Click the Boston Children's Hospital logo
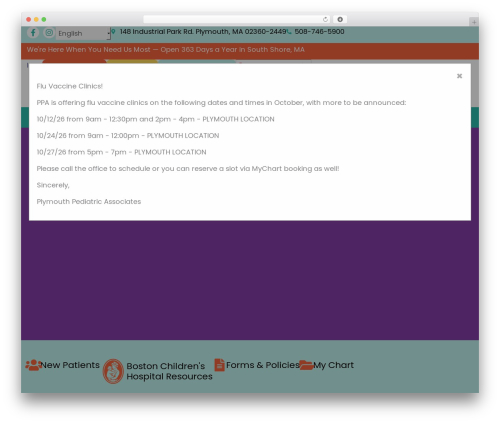 (113, 371)
